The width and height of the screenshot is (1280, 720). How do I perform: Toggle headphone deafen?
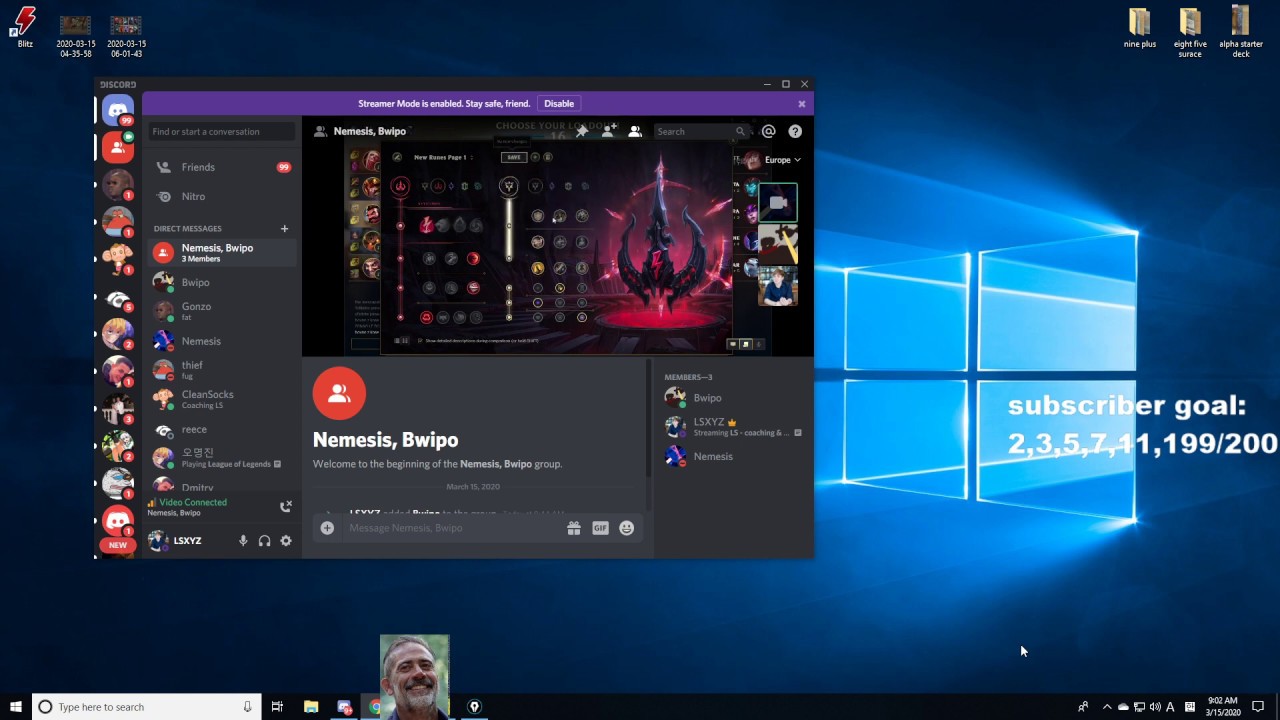point(264,541)
